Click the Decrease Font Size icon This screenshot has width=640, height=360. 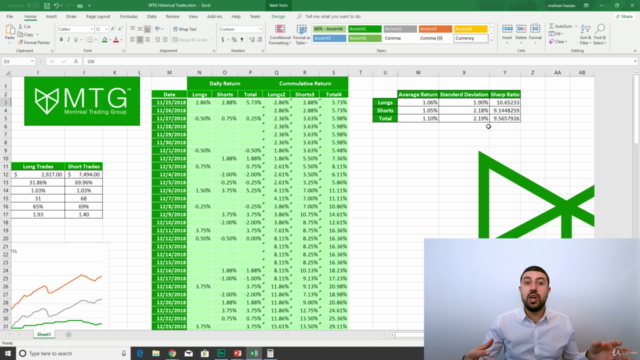pyautogui.click(x=120, y=29)
